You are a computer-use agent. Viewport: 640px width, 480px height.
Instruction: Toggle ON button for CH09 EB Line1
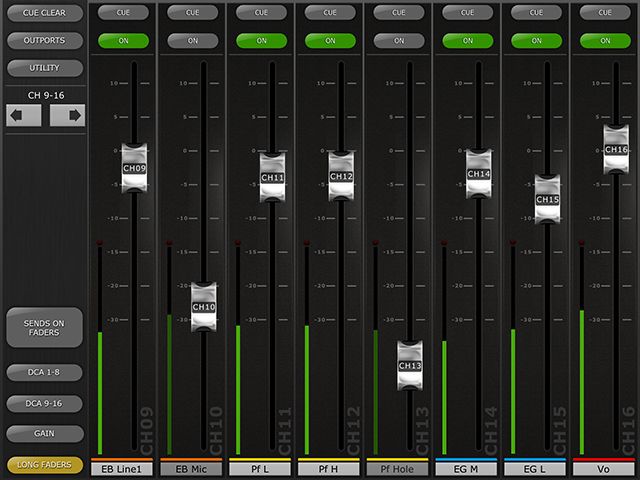123,41
